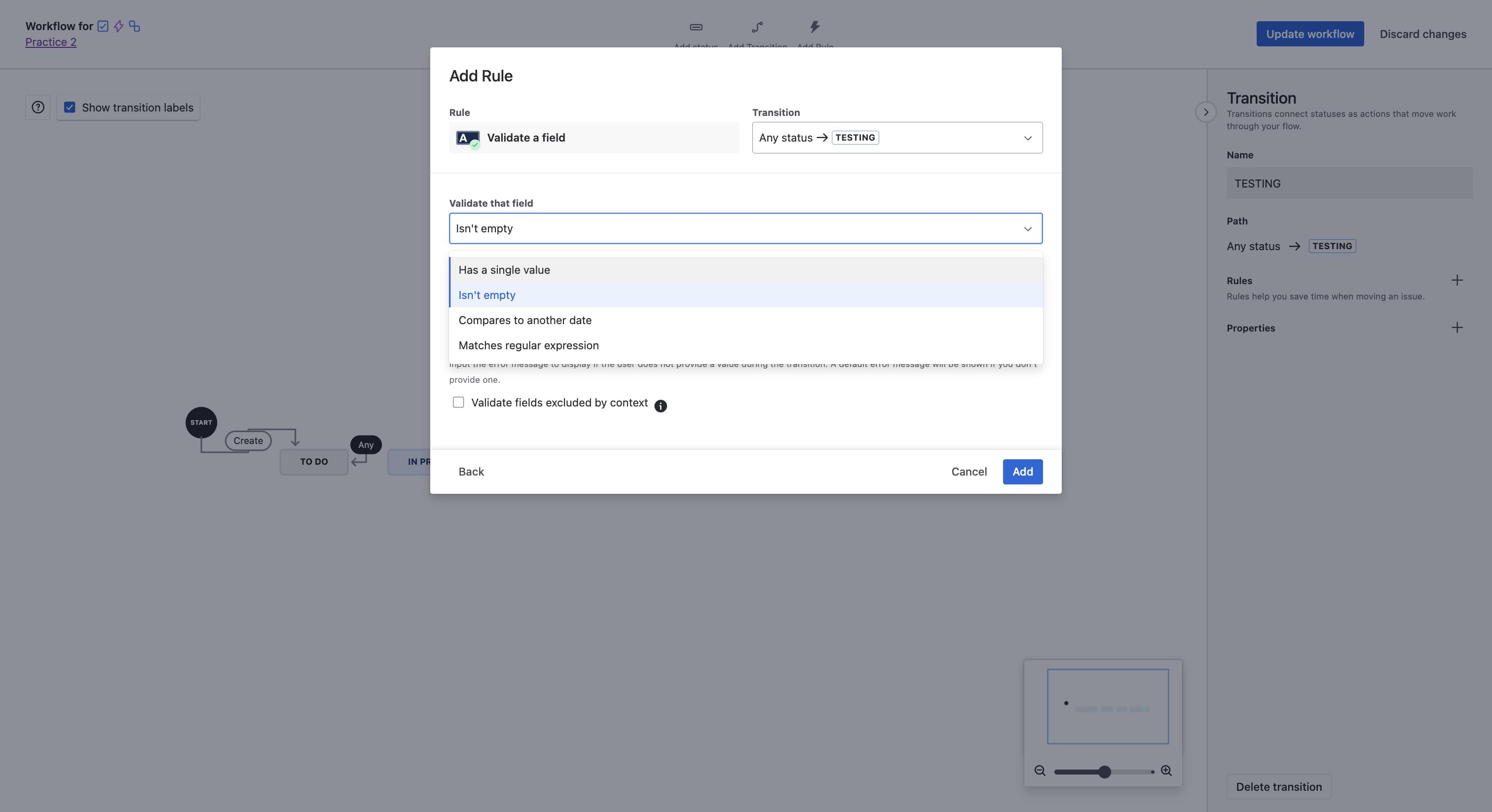This screenshot has width=1492, height=812.
Task: Click the Validate that field dropdown
Action: [x=746, y=228]
